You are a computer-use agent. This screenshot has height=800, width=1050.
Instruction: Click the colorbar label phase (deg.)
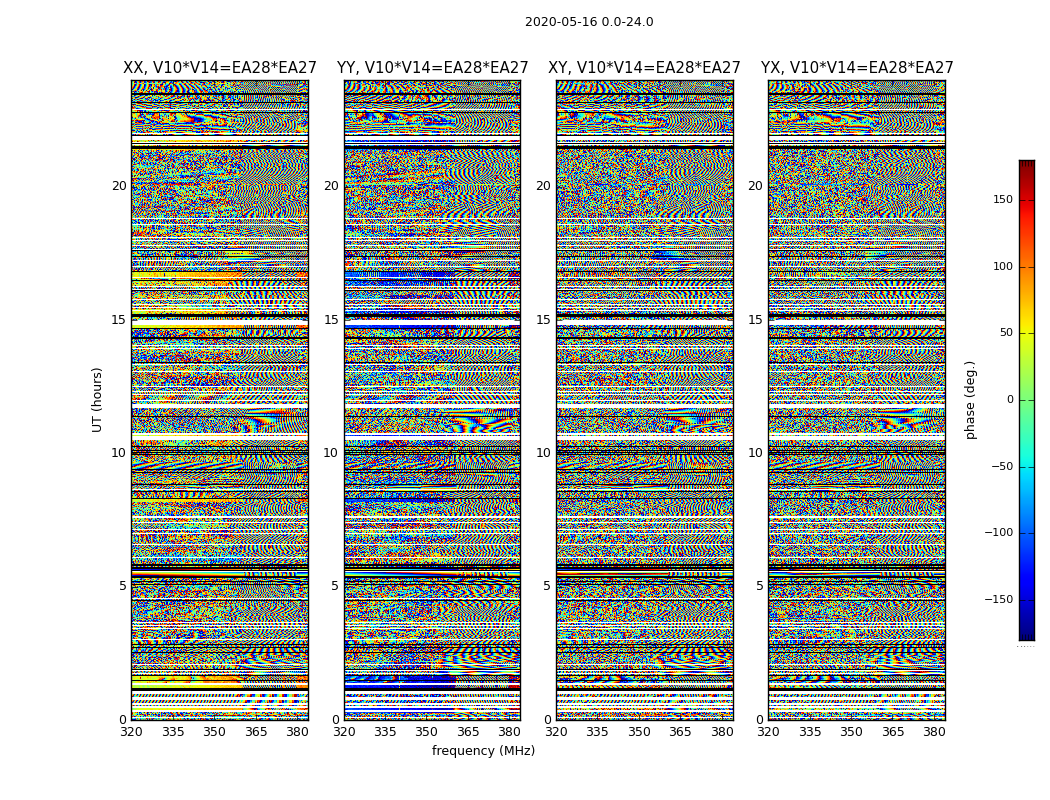[970, 400]
